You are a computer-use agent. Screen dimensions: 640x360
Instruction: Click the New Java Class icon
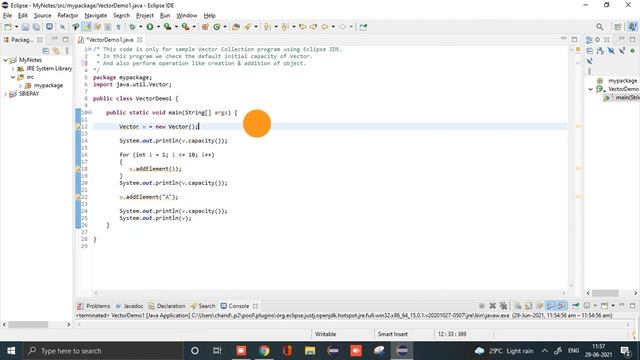click(217, 27)
